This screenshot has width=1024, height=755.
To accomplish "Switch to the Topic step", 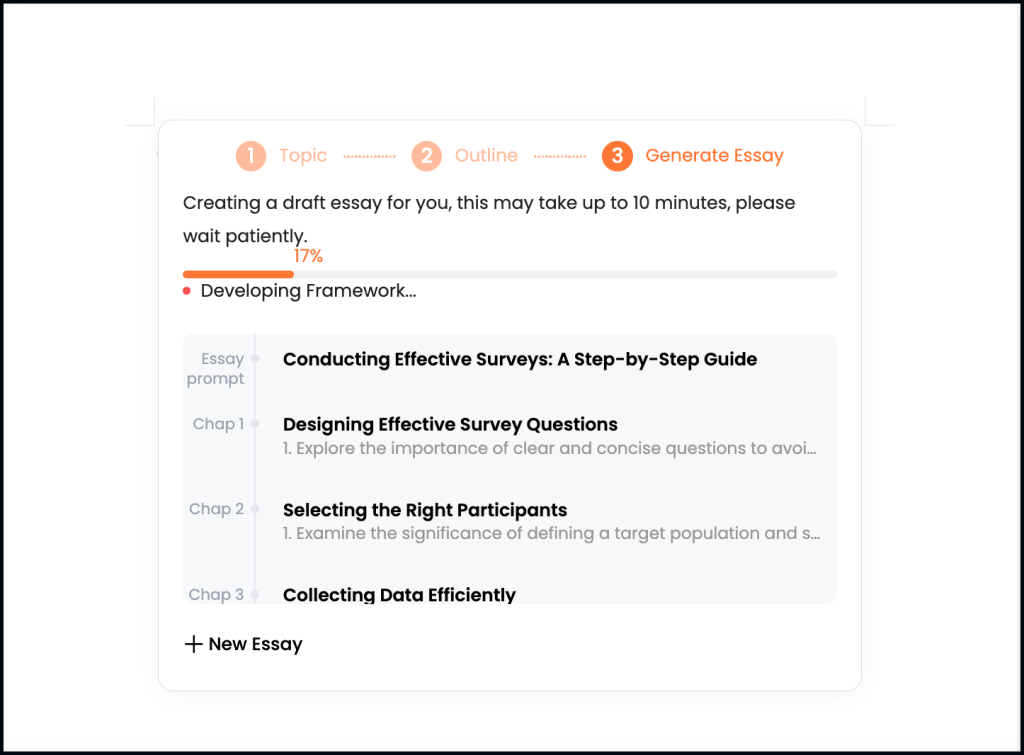I will (302, 156).
